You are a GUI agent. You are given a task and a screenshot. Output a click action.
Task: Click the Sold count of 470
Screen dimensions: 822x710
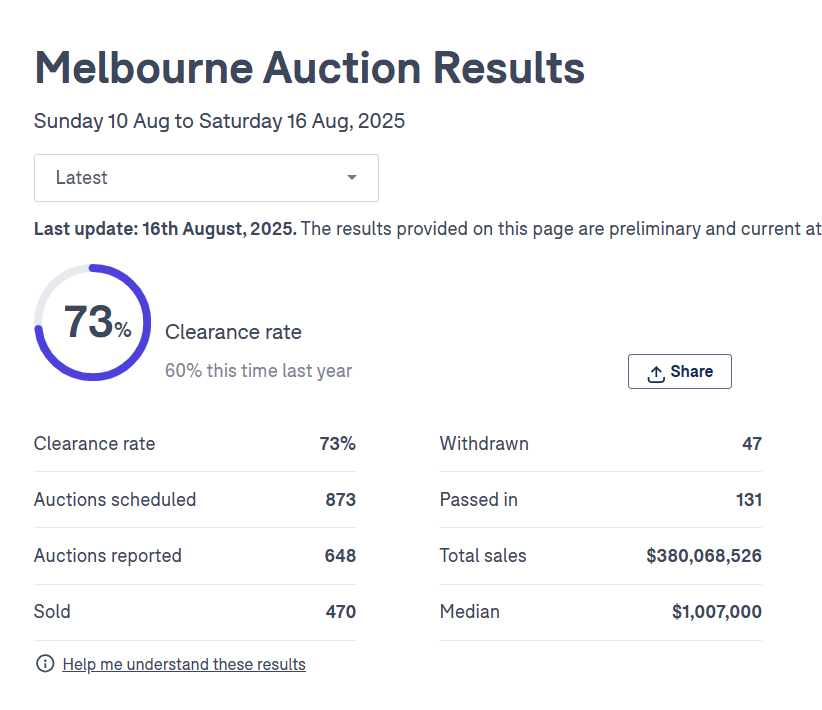click(x=340, y=612)
